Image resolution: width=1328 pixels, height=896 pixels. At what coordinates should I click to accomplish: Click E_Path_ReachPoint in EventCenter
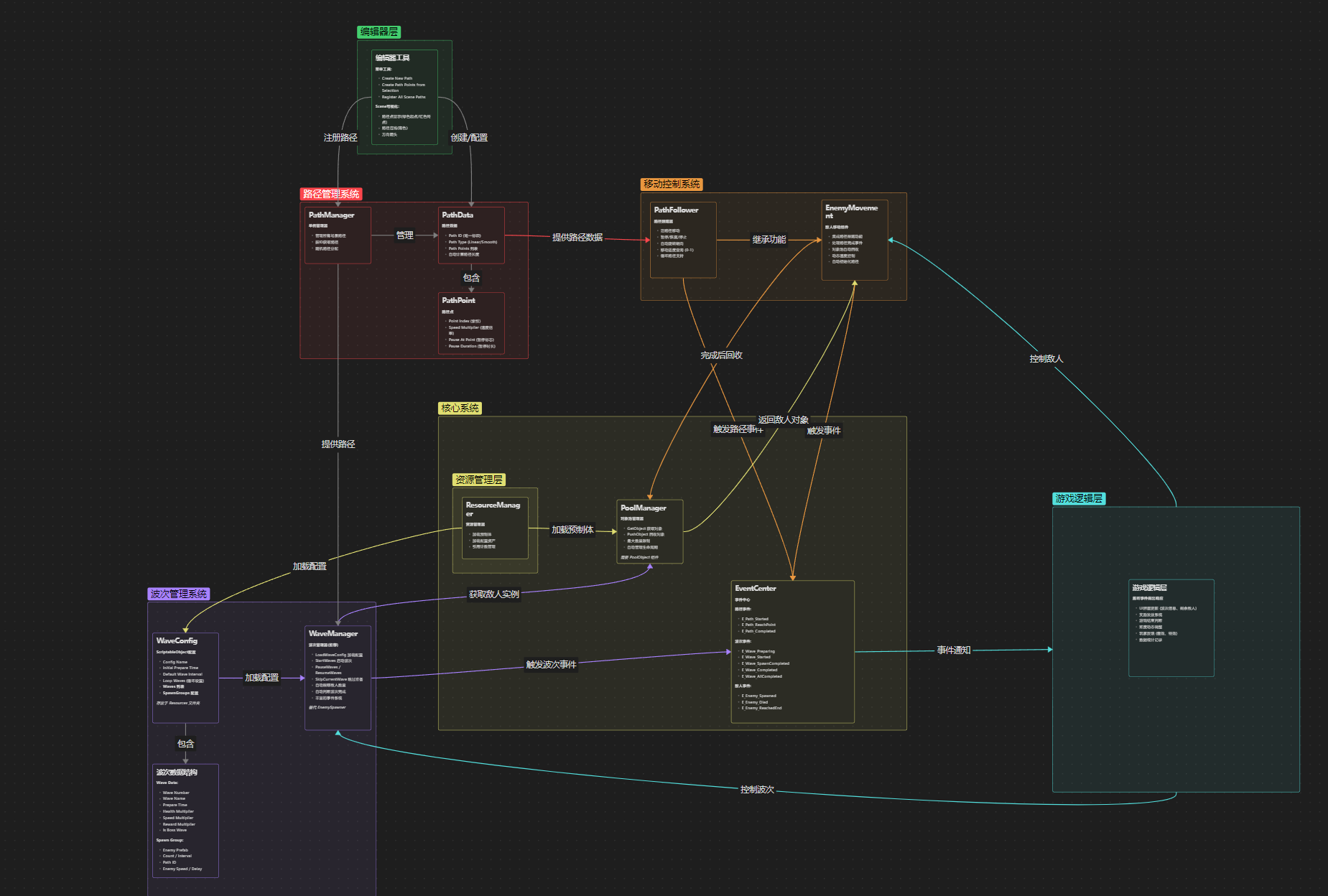coord(758,625)
